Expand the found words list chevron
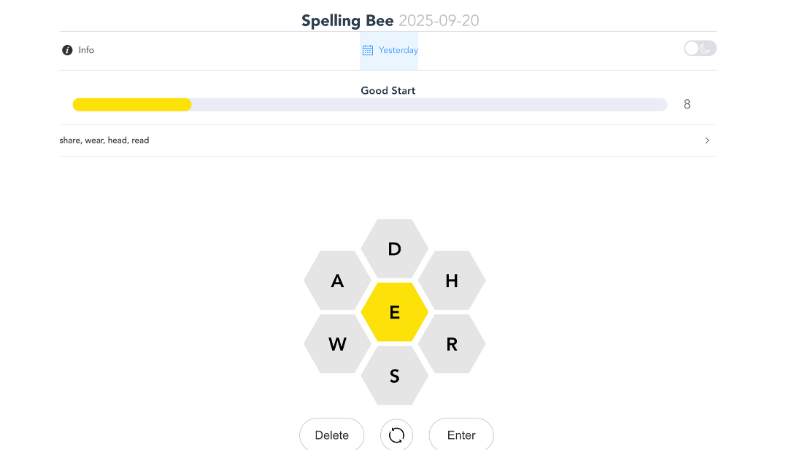This screenshot has height=450, width=800. [x=707, y=141]
